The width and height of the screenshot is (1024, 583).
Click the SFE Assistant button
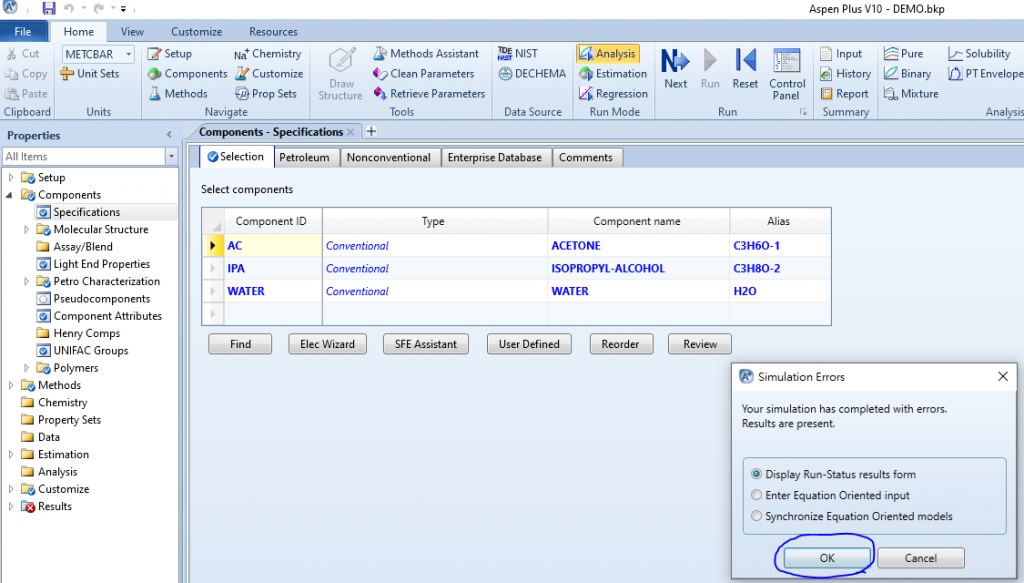pos(426,344)
